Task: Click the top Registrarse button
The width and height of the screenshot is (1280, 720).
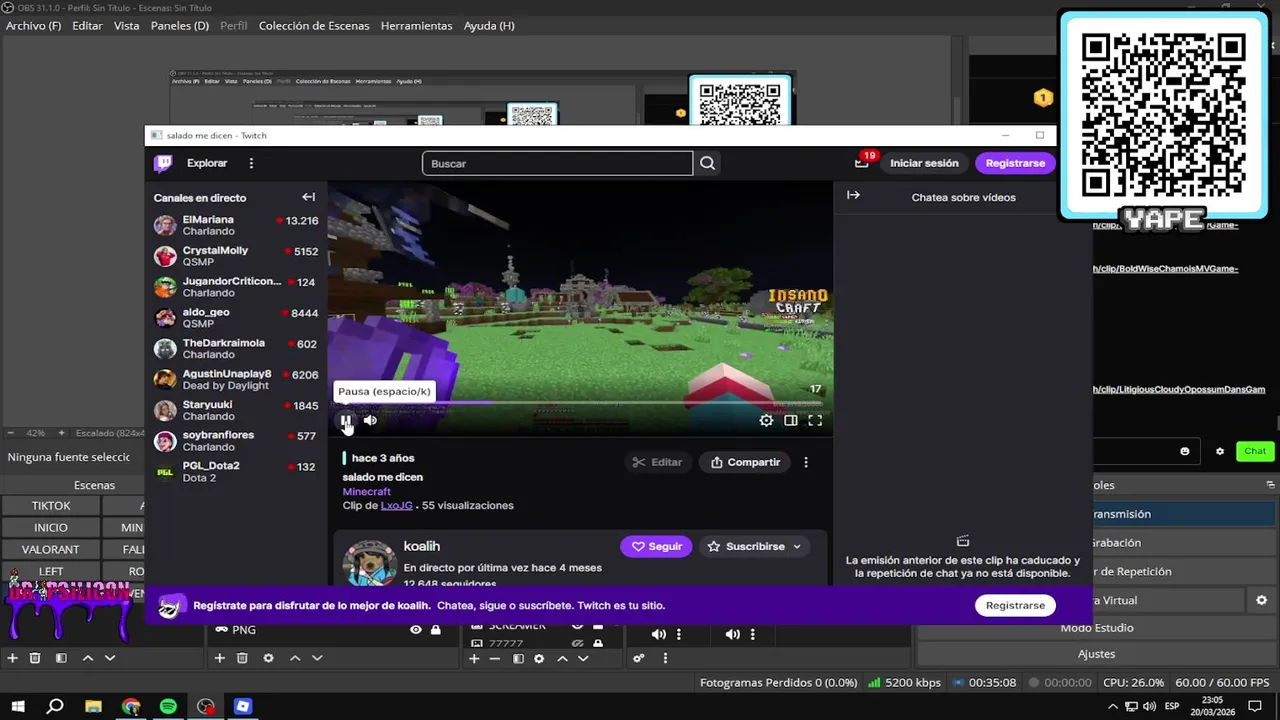Action: click(x=1015, y=163)
